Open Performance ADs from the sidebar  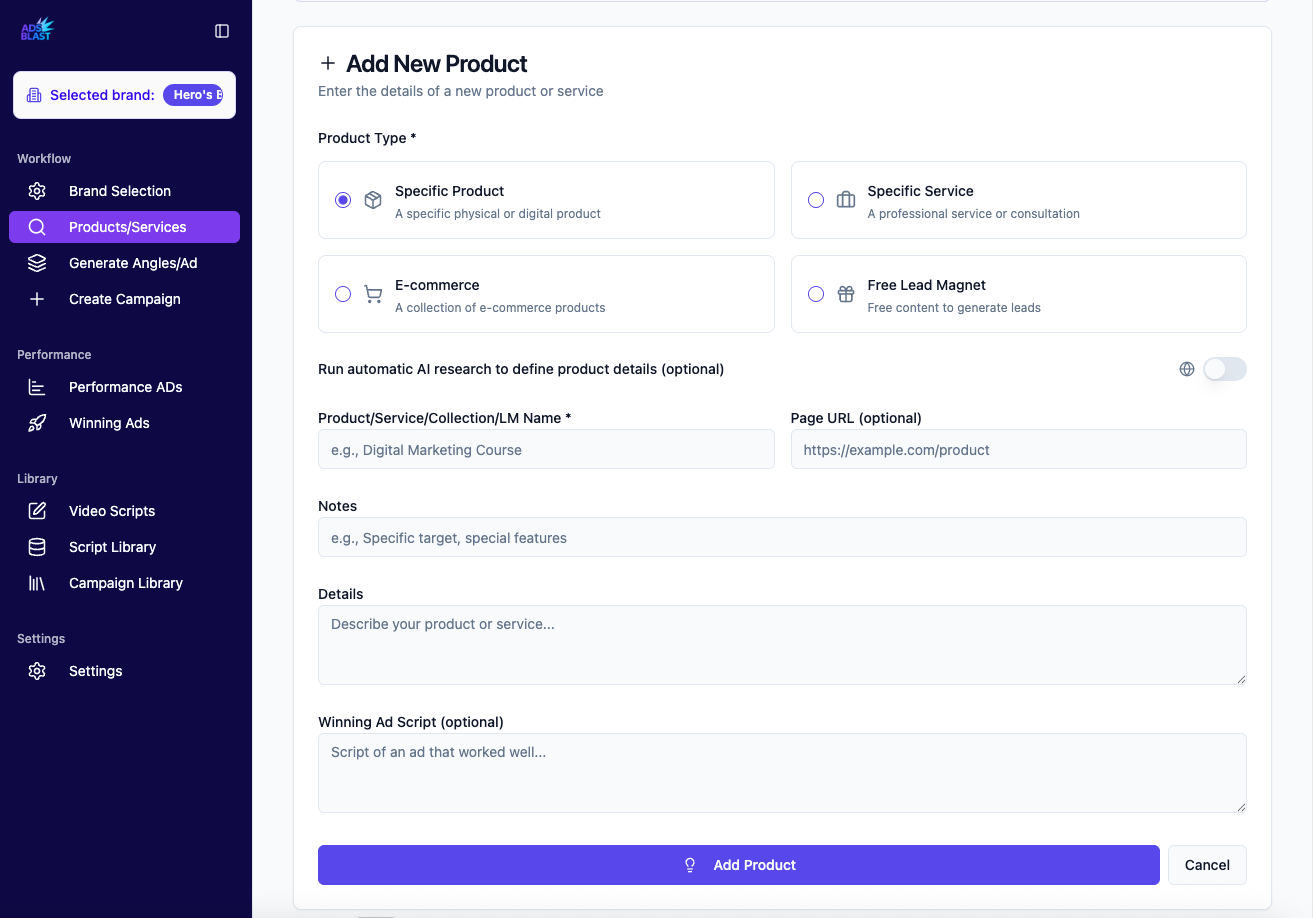pyautogui.click(x=125, y=387)
